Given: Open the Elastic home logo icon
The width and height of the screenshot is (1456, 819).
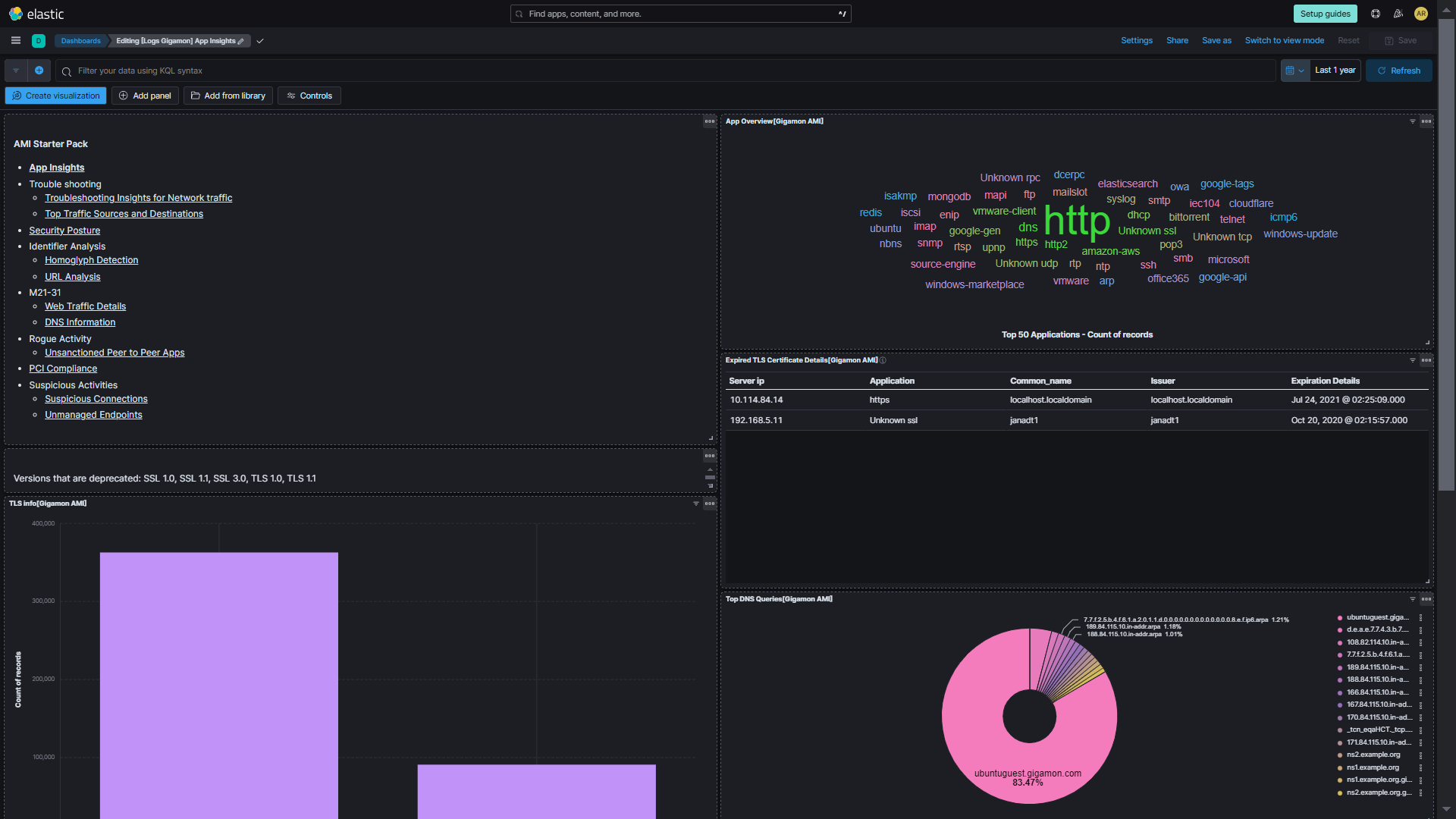Looking at the screenshot, I should (x=16, y=14).
